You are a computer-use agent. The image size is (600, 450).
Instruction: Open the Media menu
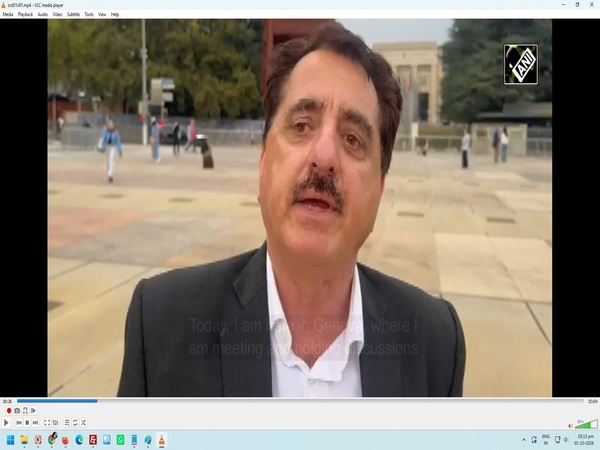point(8,14)
